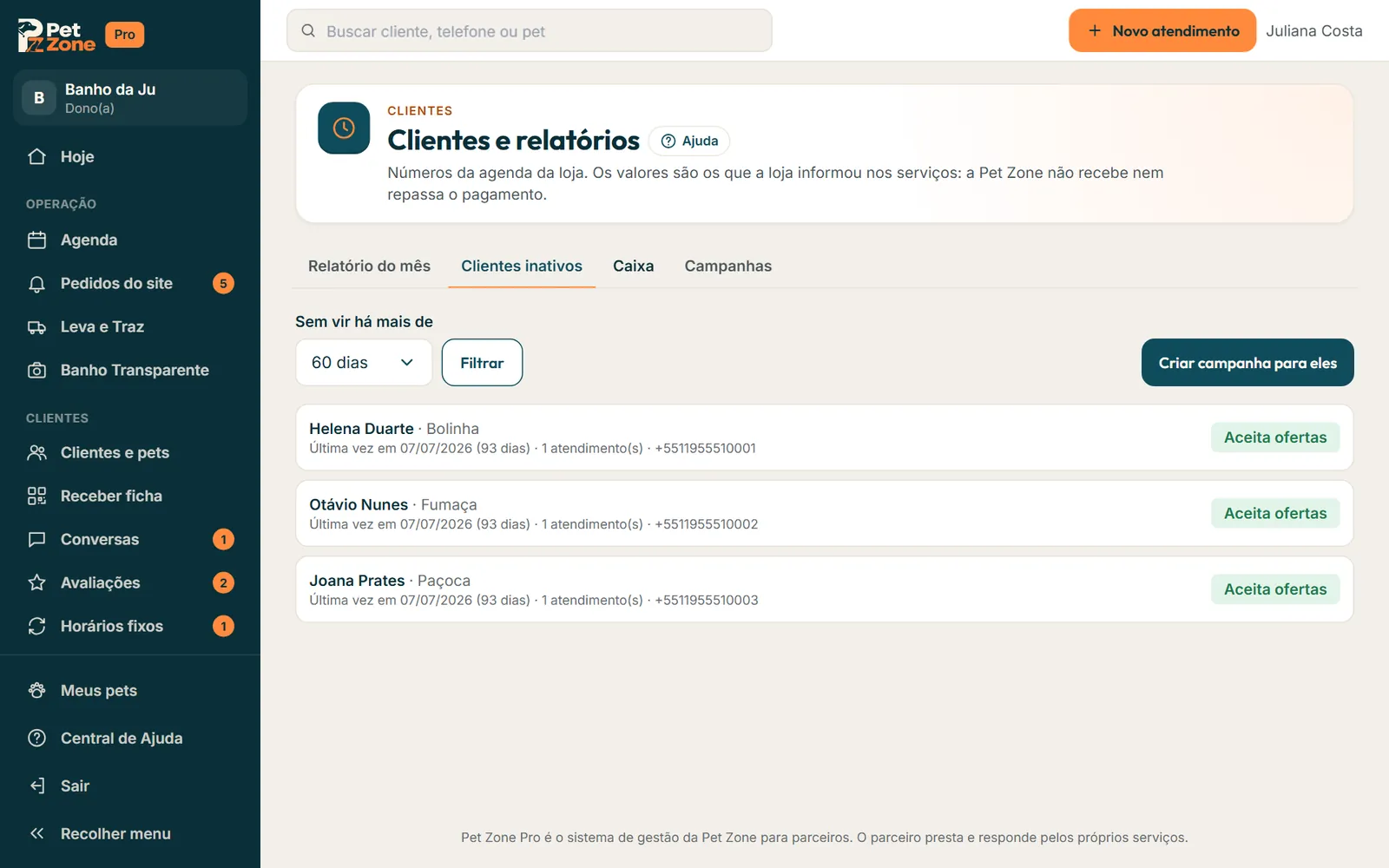1389x868 pixels.
Task: Click the paw icon beside Meus pets
Action: click(x=36, y=690)
